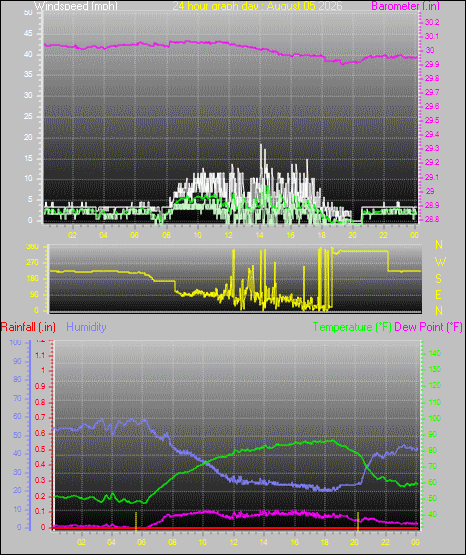Select the temperature axis value 120
This screenshot has height=555, width=466.
click(434, 385)
